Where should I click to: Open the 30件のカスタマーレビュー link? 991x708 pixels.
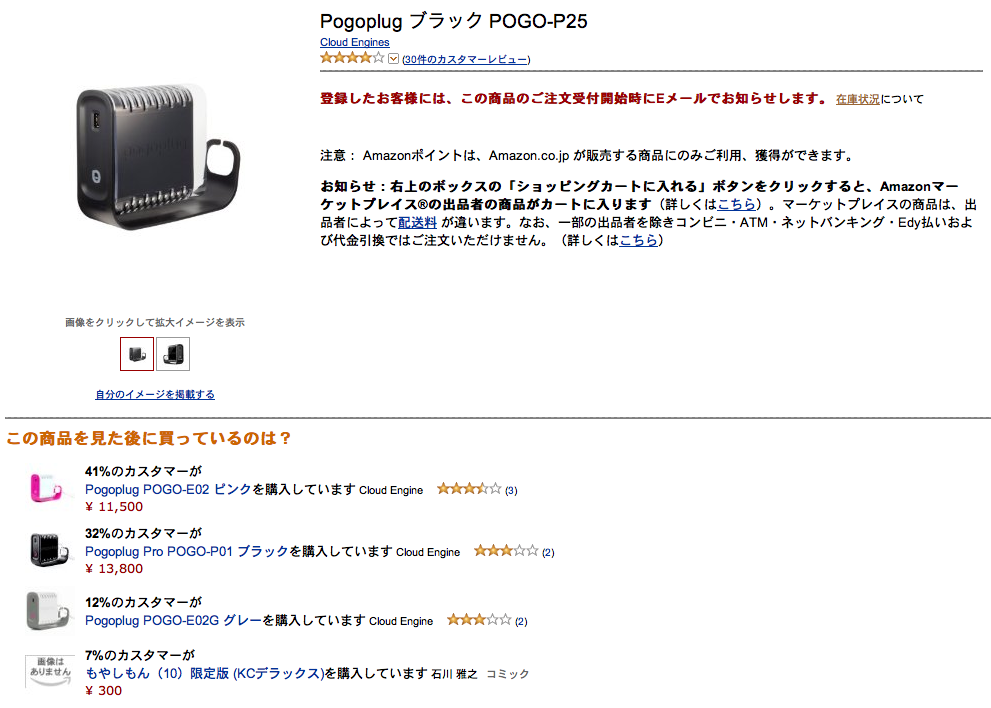[466, 59]
